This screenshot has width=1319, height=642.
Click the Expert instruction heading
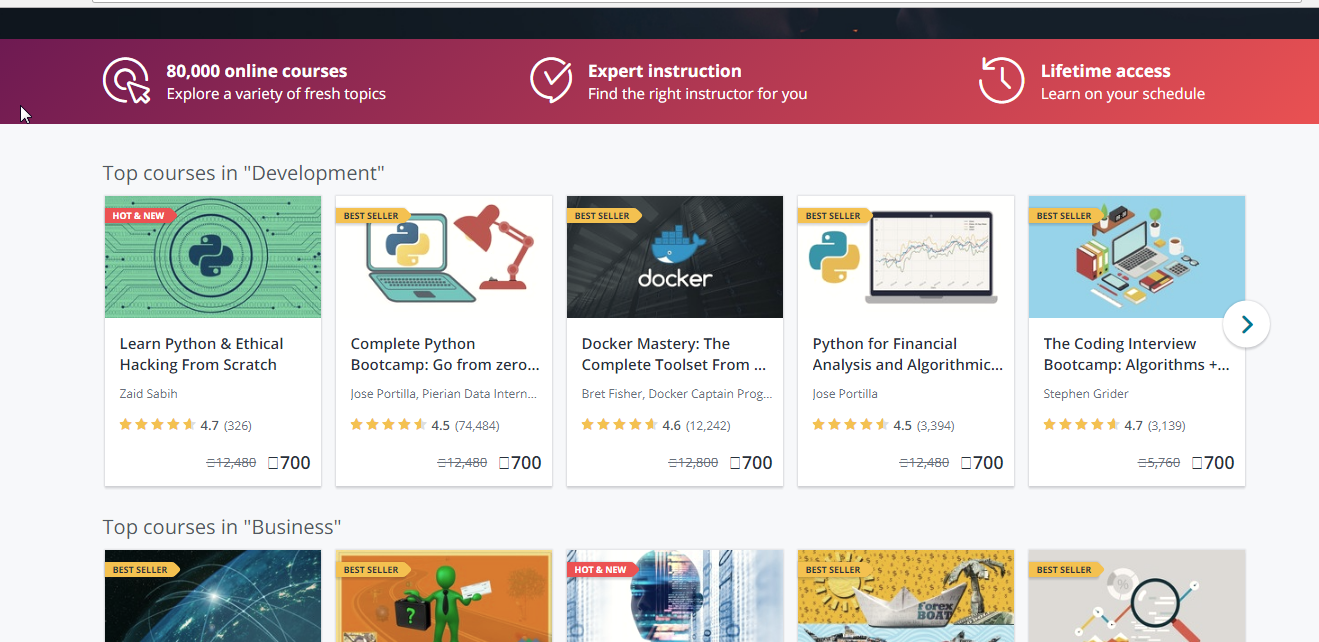pos(665,71)
